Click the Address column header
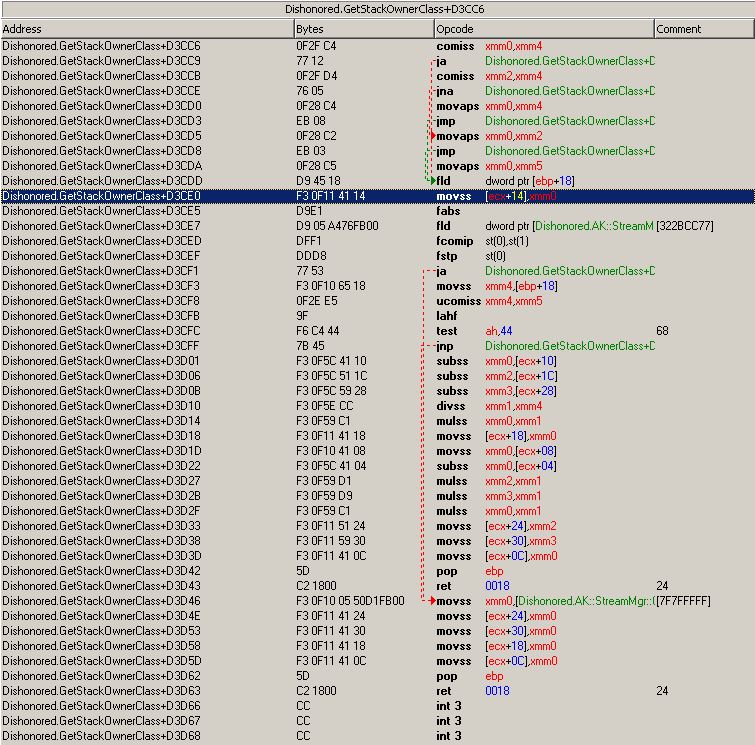The height and width of the screenshot is (745, 755). pyautogui.click(x=147, y=29)
